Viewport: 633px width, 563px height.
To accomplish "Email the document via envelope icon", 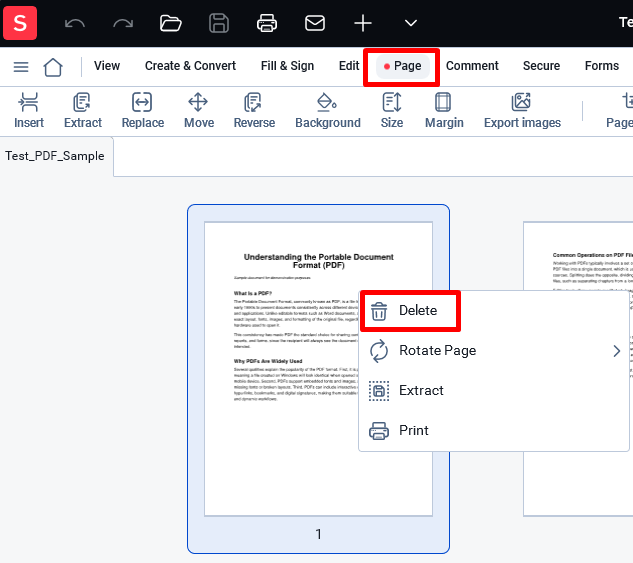I will point(315,23).
